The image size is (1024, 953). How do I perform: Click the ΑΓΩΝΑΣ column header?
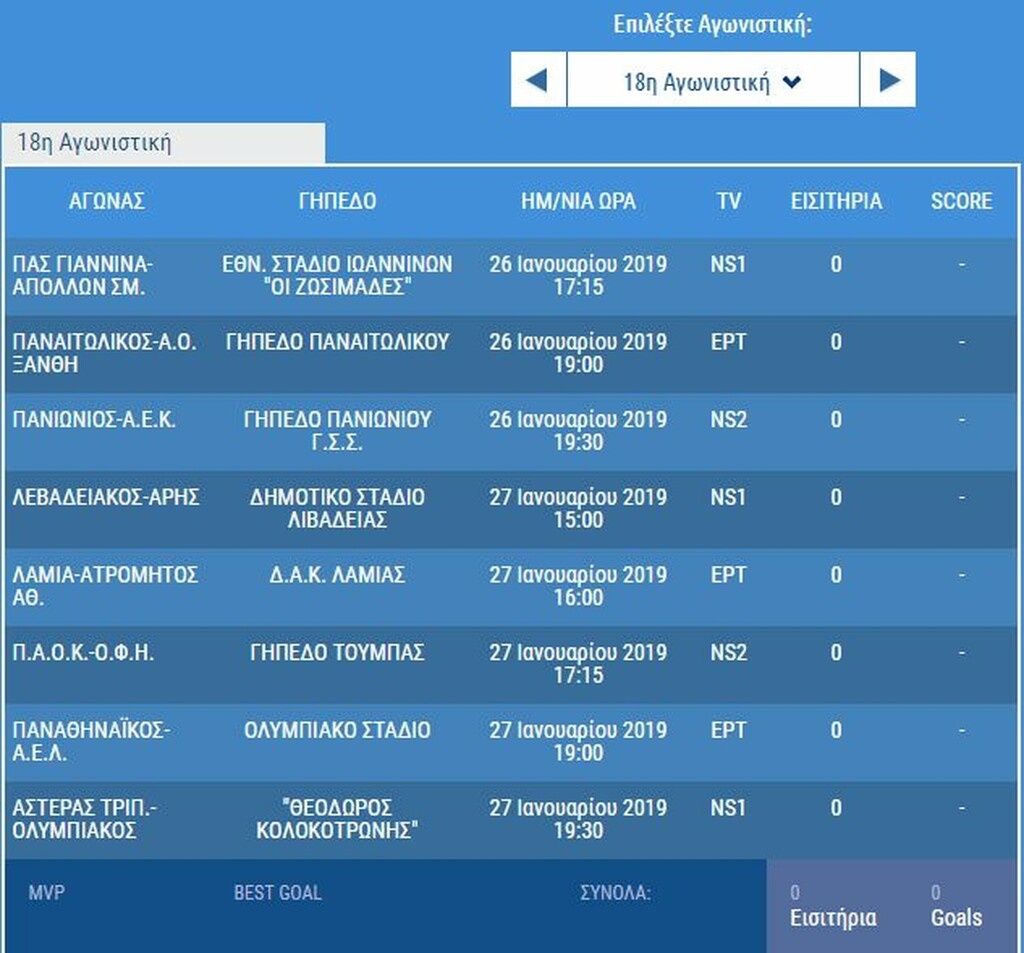[107, 201]
